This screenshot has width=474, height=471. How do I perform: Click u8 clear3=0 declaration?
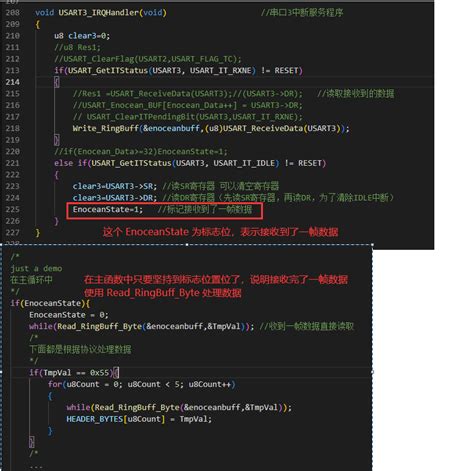pos(82,36)
